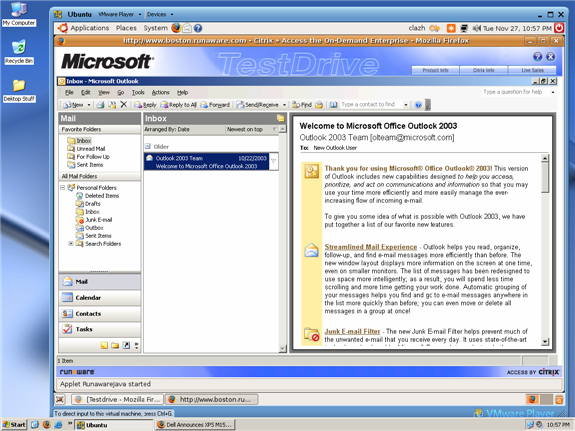This screenshot has width=575, height=431.
Task: Click the Ubuntu volume speaker icon
Action: click(477, 28)
